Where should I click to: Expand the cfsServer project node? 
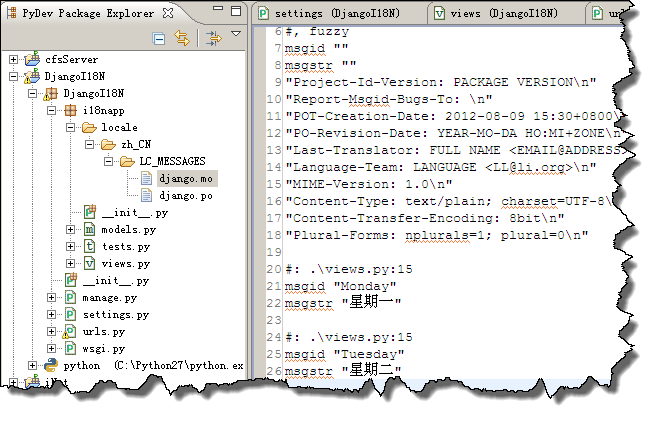tap(13, 60)
